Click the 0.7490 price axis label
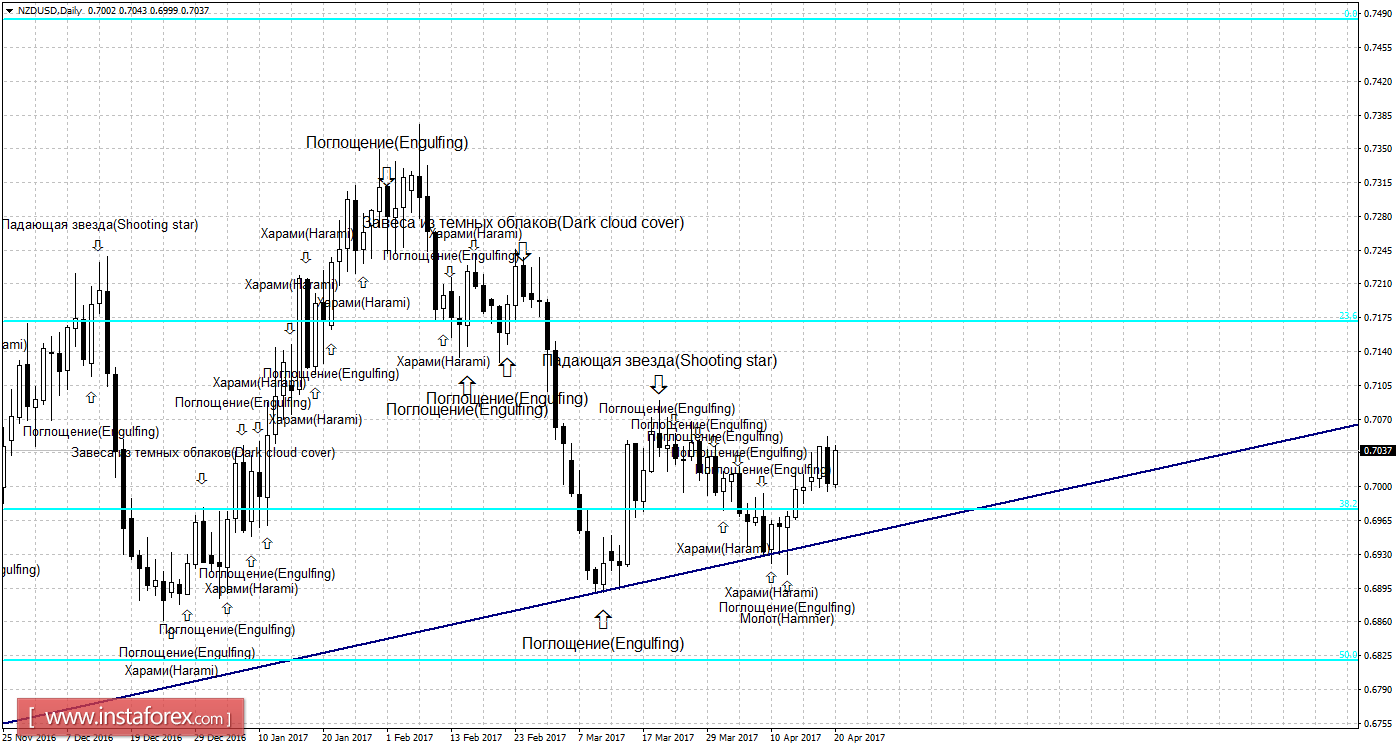Image resolution: width=1398 pixels, height=749 pixels. point(1378,13)
